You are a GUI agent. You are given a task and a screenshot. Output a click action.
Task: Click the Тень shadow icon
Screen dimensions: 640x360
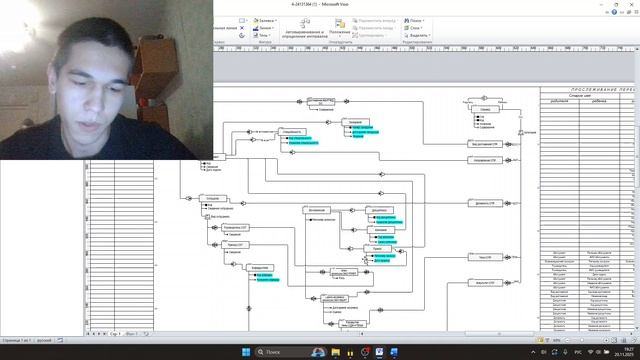click(x=256, y=35)
